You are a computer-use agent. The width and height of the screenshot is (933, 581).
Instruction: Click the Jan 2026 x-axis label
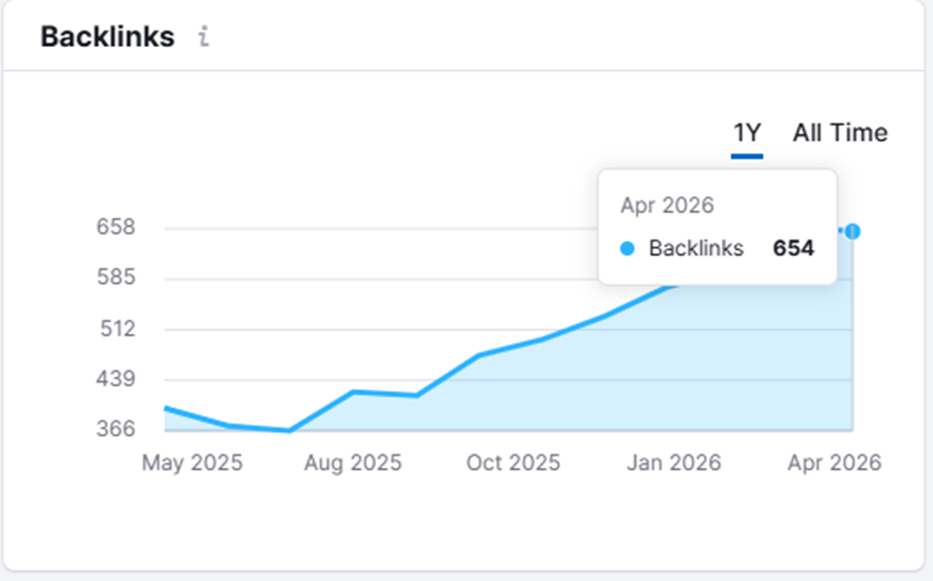[673, 463]
